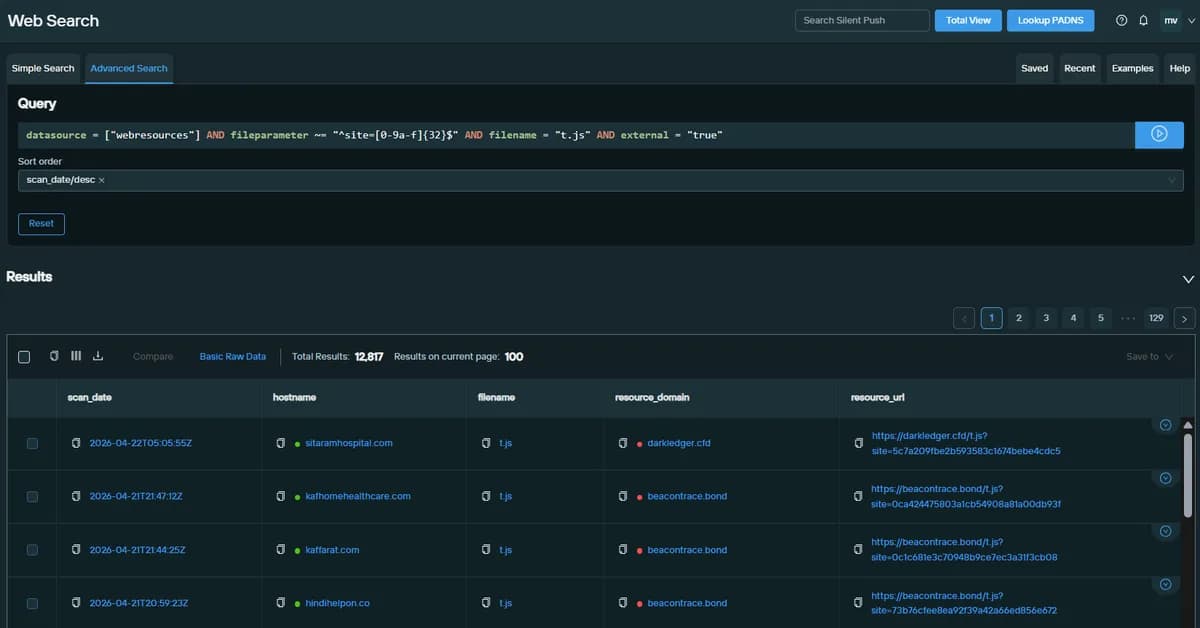Copy scan date 2026-04-22T05:05:55Z
Viewport: 1200px width, 628px height.
[x=76, y=443]
